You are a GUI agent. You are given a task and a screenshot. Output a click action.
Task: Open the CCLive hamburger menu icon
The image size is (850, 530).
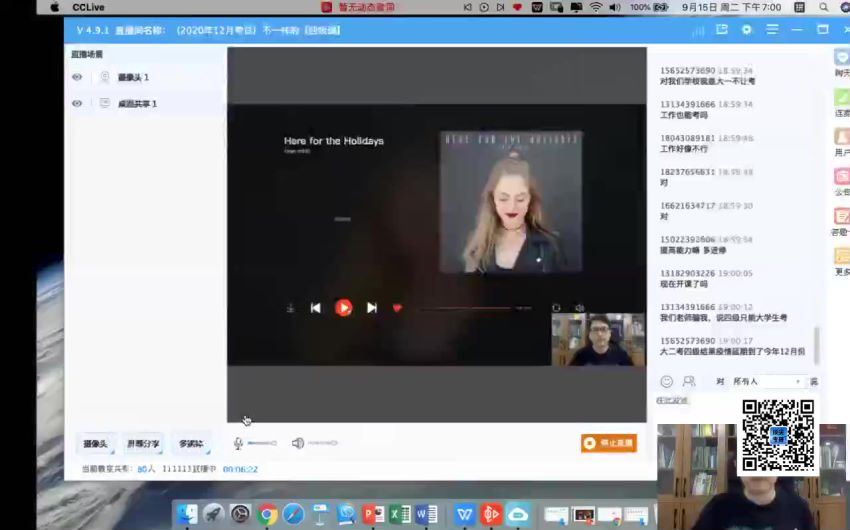tap(772, 30)
